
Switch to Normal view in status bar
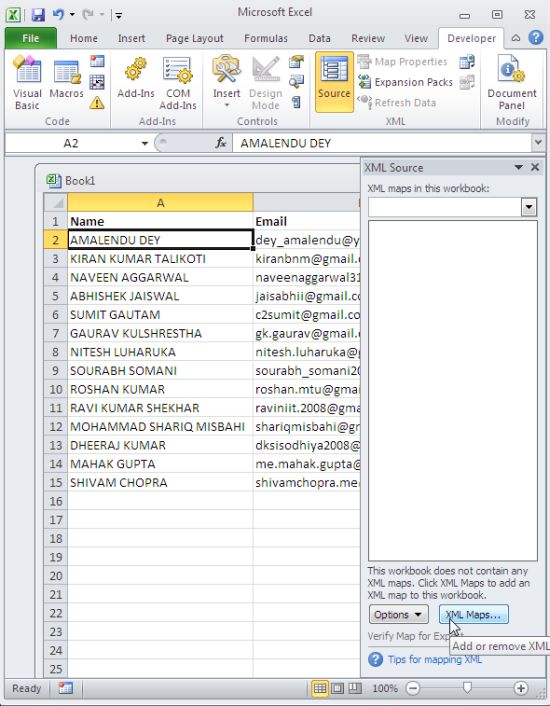[x=320, y=688]
